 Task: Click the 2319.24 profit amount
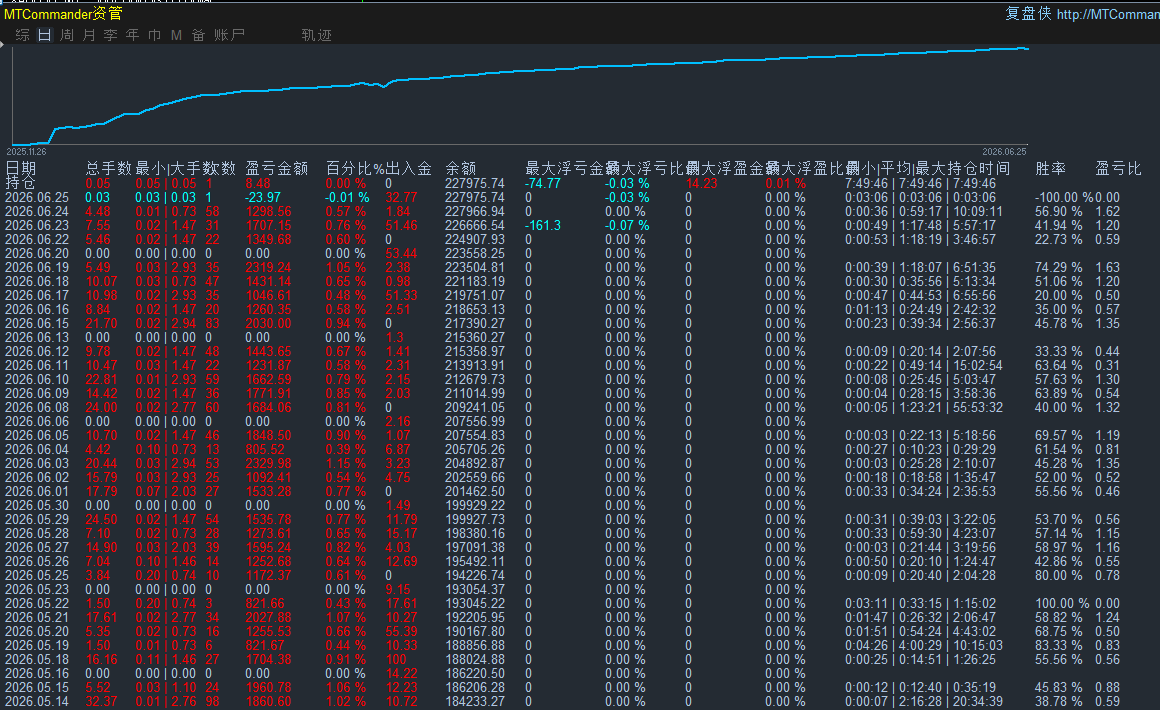[x=269, y=268]
